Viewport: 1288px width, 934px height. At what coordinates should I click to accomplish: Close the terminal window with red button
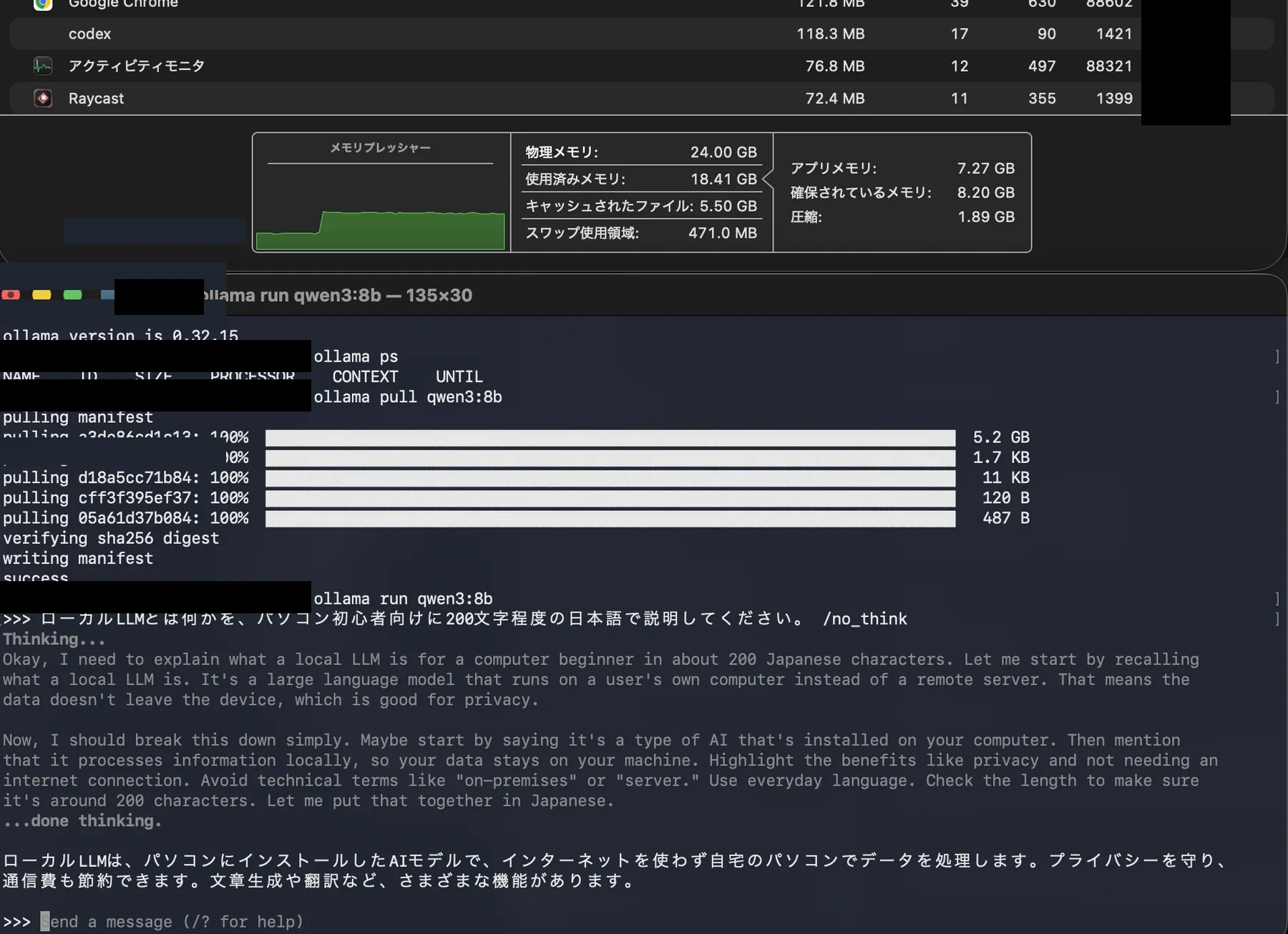pyautogui.click(x=11, y=295)
